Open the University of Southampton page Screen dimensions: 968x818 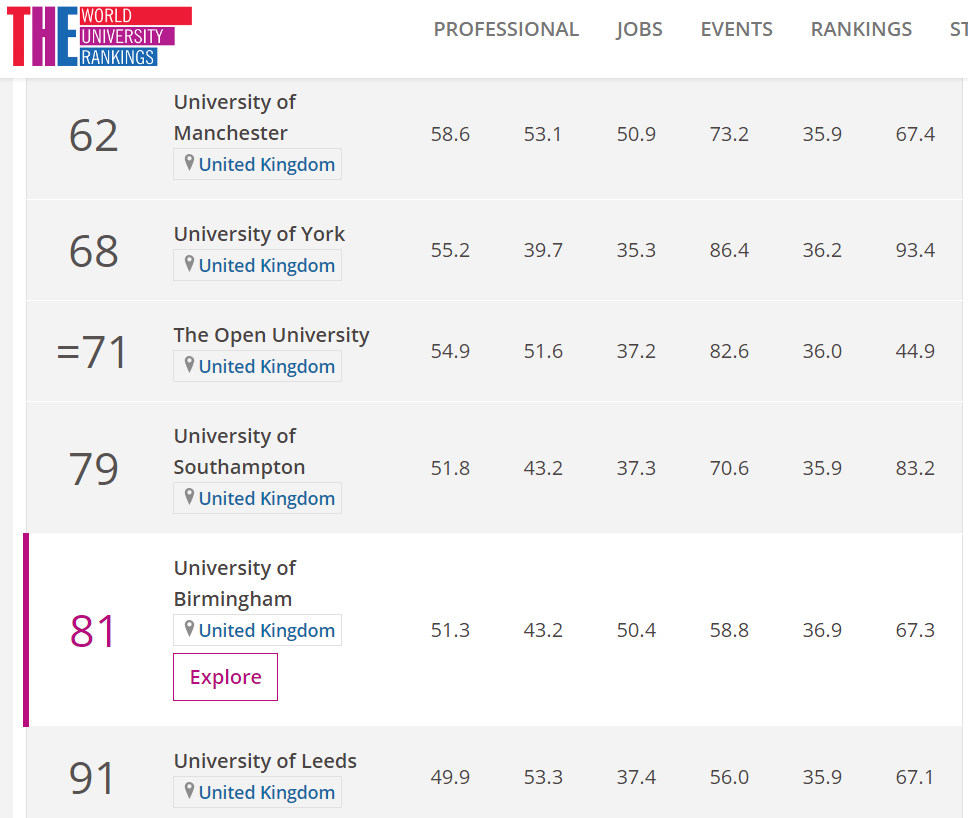pos(240,451)
